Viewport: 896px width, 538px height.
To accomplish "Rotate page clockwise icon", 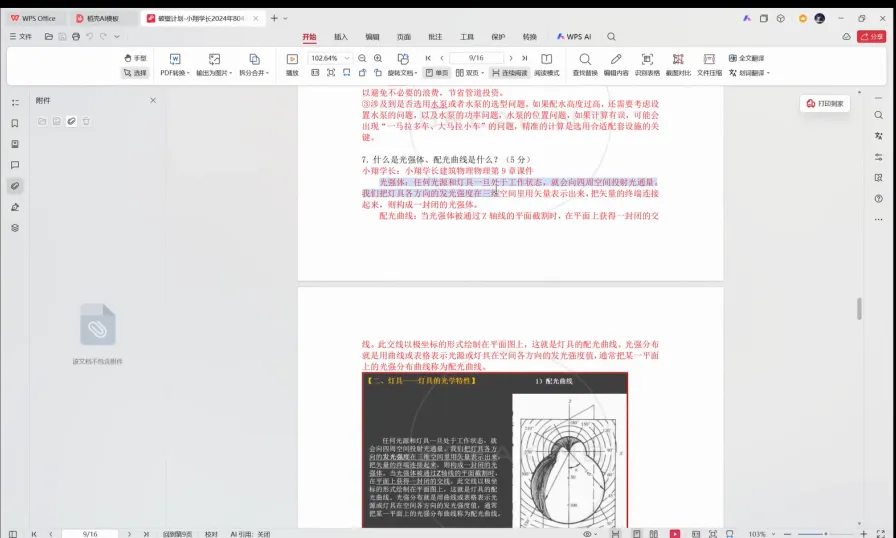I will (x=378, y=73).
